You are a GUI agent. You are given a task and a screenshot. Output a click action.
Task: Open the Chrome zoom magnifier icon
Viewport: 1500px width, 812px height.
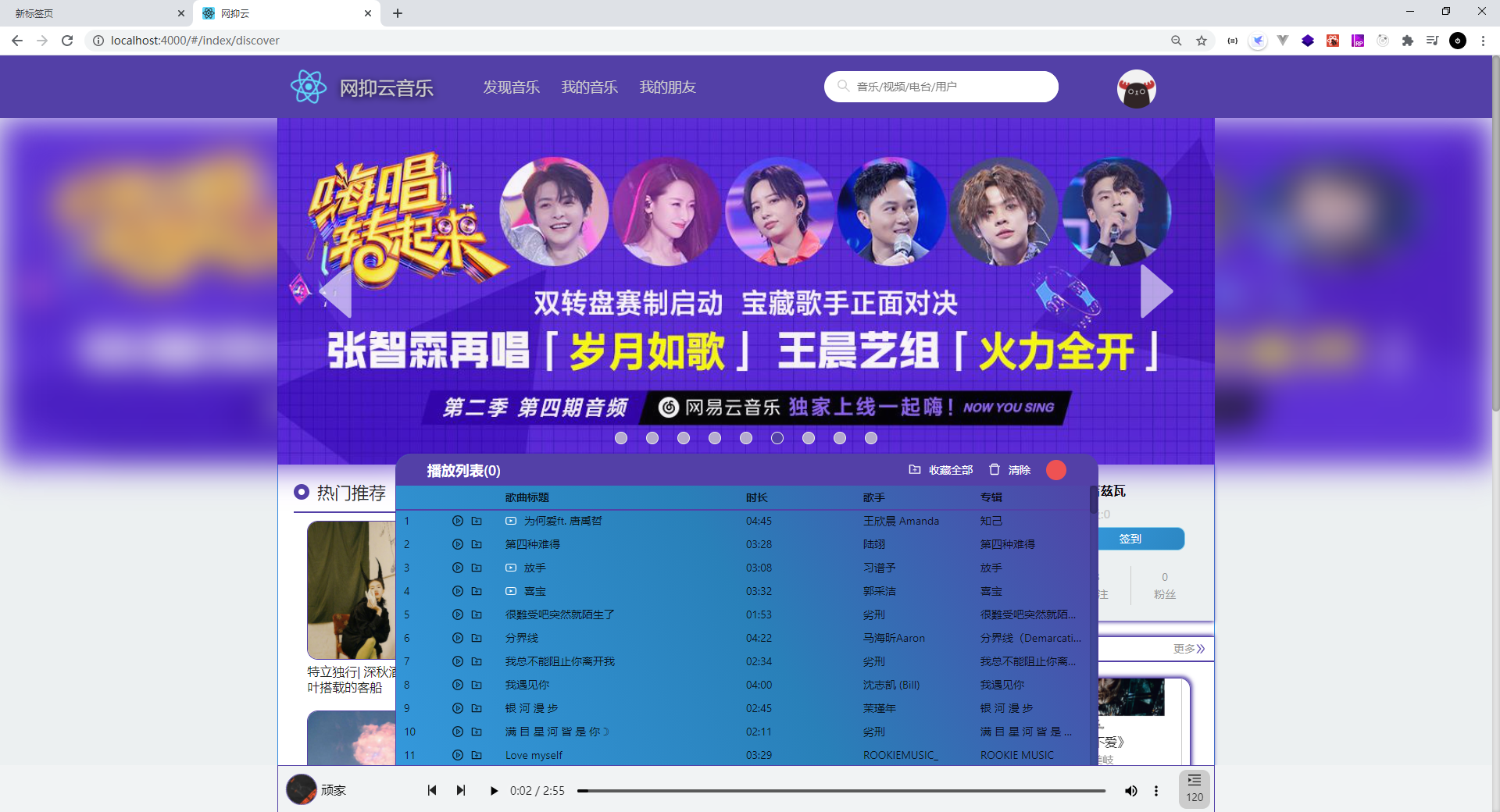pyautogui.click(x=1177, y=41)
